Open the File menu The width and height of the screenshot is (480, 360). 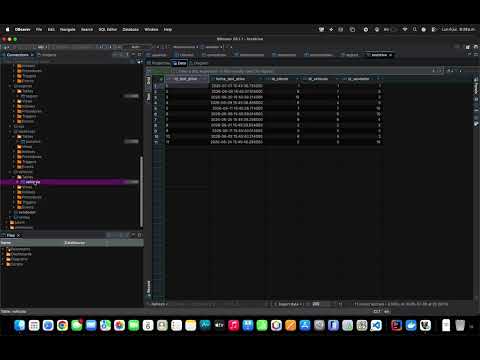[x=39, y=29]
